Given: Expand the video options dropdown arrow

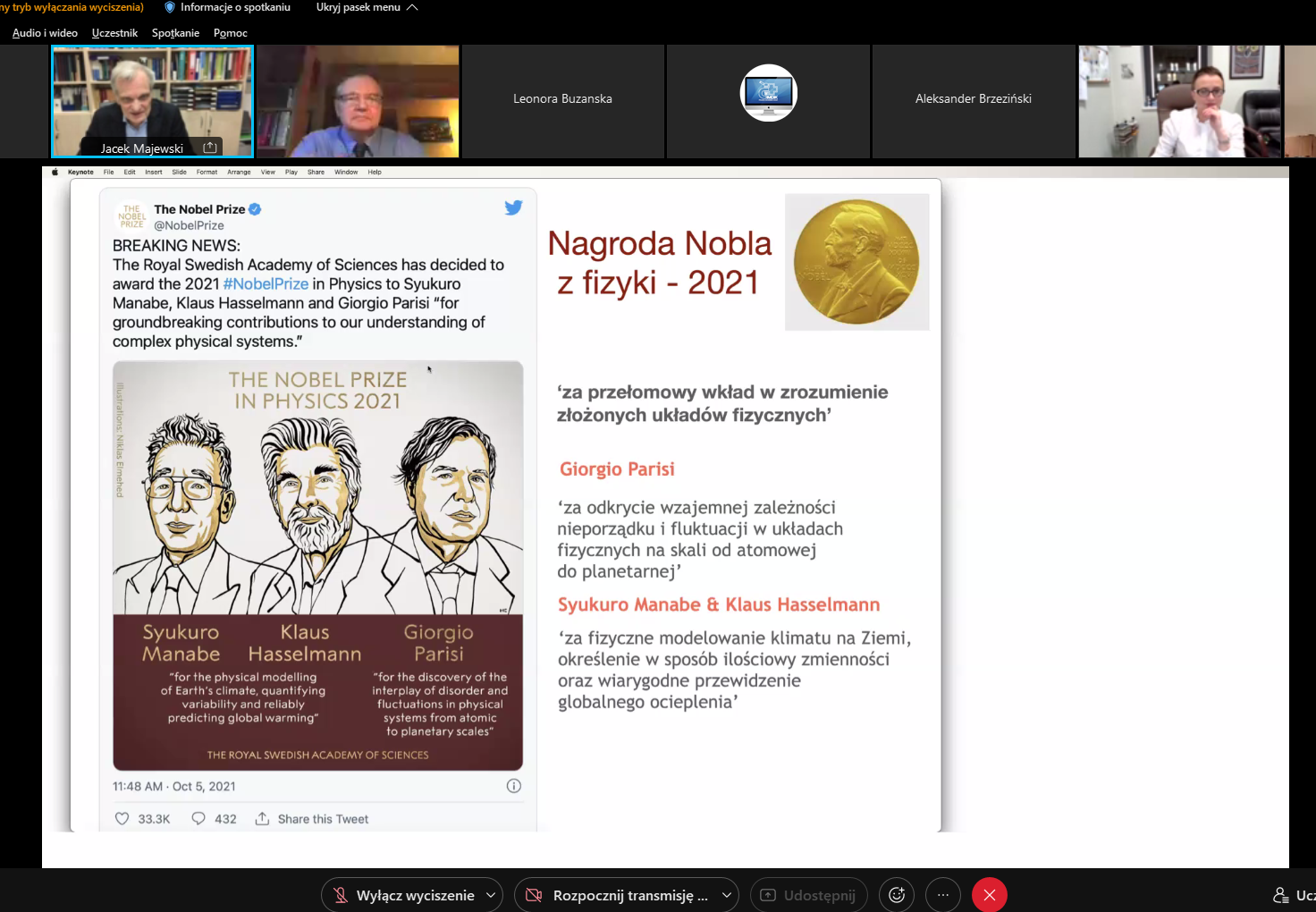Looking at the screenshot, I should (x=727, y=895).
